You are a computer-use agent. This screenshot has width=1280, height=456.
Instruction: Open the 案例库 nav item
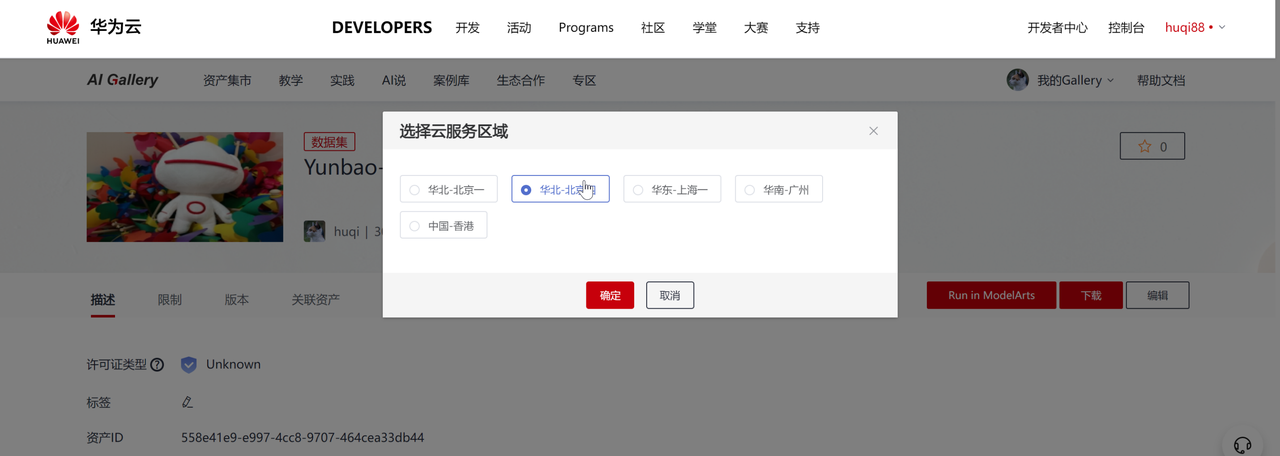[451, 80]
